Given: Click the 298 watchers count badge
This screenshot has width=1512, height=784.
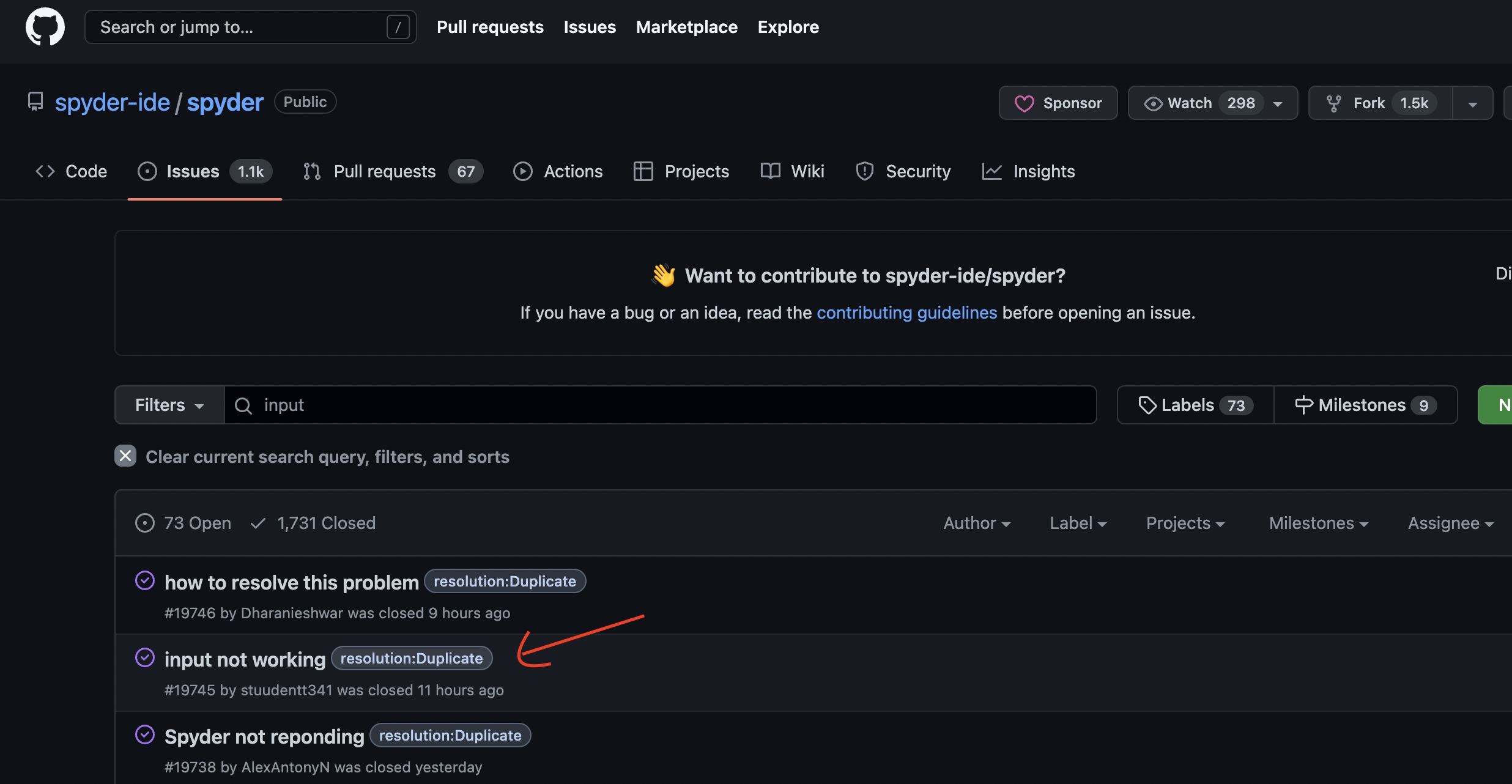Looking at the screenshot, I should click(x=1241, y=103).
